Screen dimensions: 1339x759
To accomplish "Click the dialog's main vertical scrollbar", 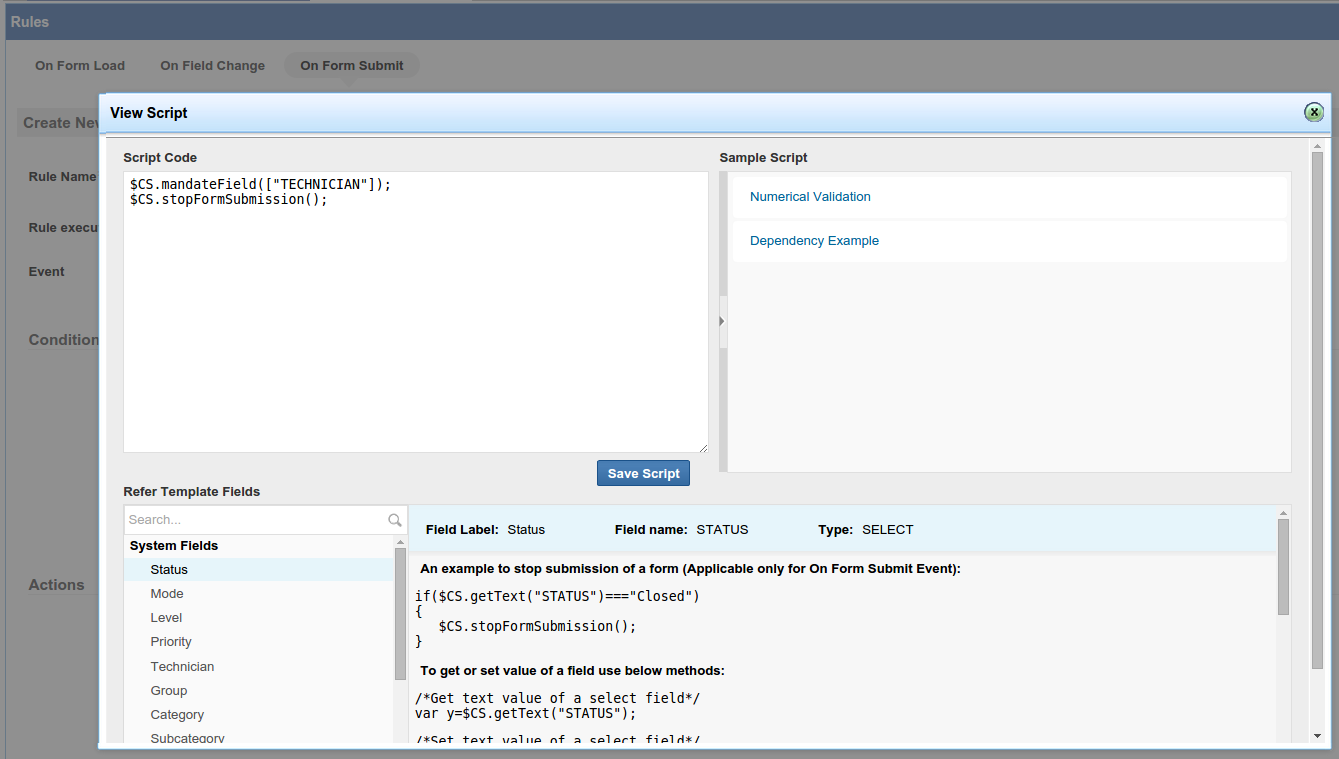I will point(1317,410).
